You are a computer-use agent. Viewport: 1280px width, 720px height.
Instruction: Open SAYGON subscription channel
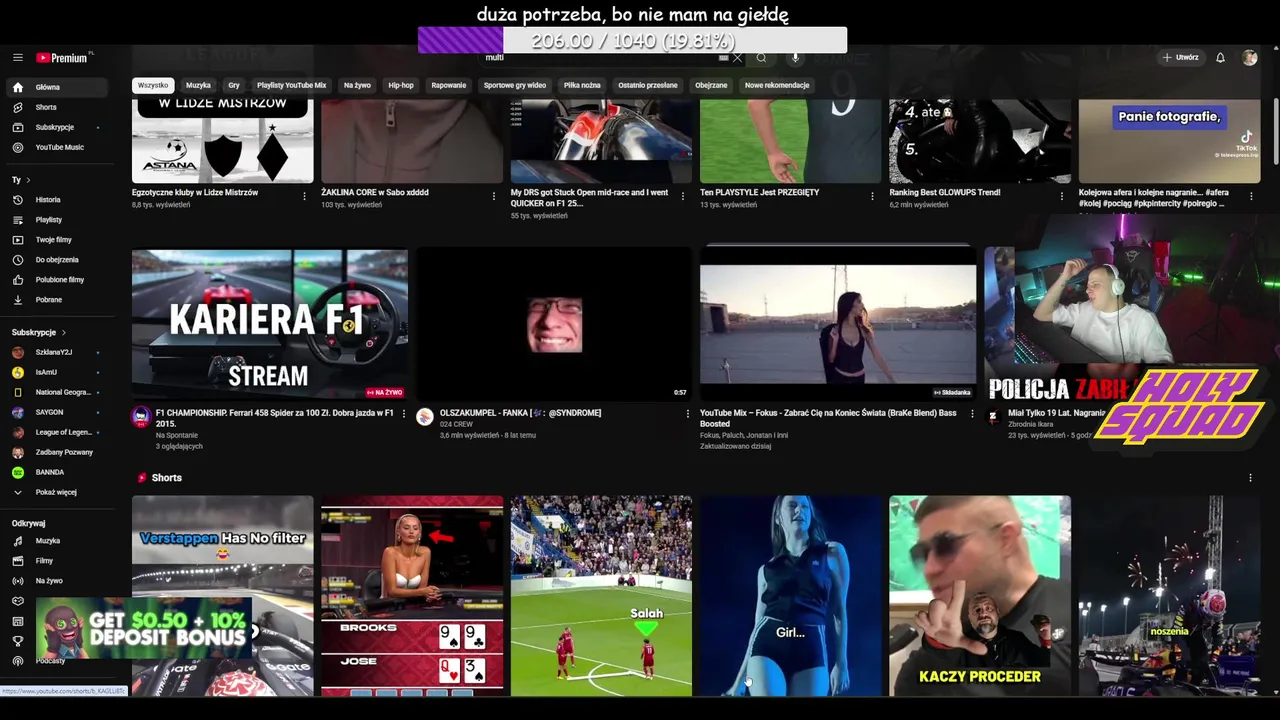click(x=57, y=412)
